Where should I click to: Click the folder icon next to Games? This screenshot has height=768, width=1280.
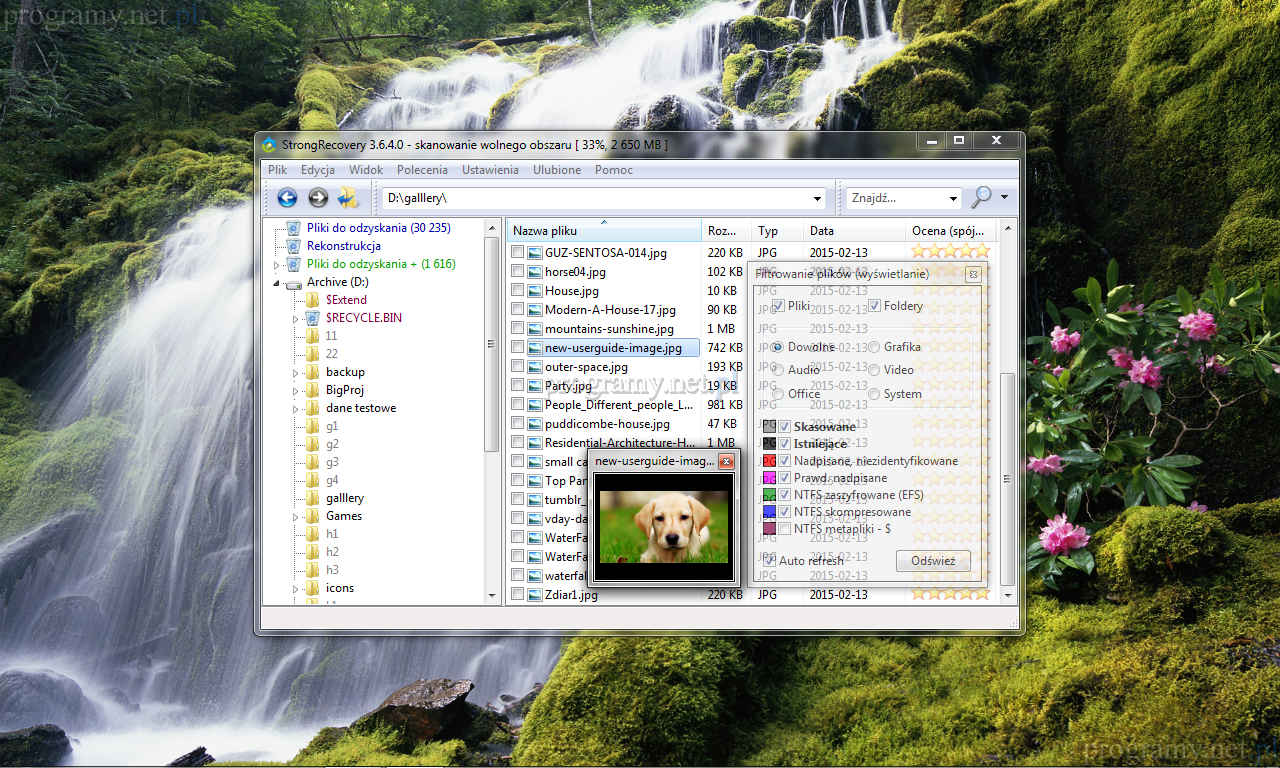coord(312,516)
